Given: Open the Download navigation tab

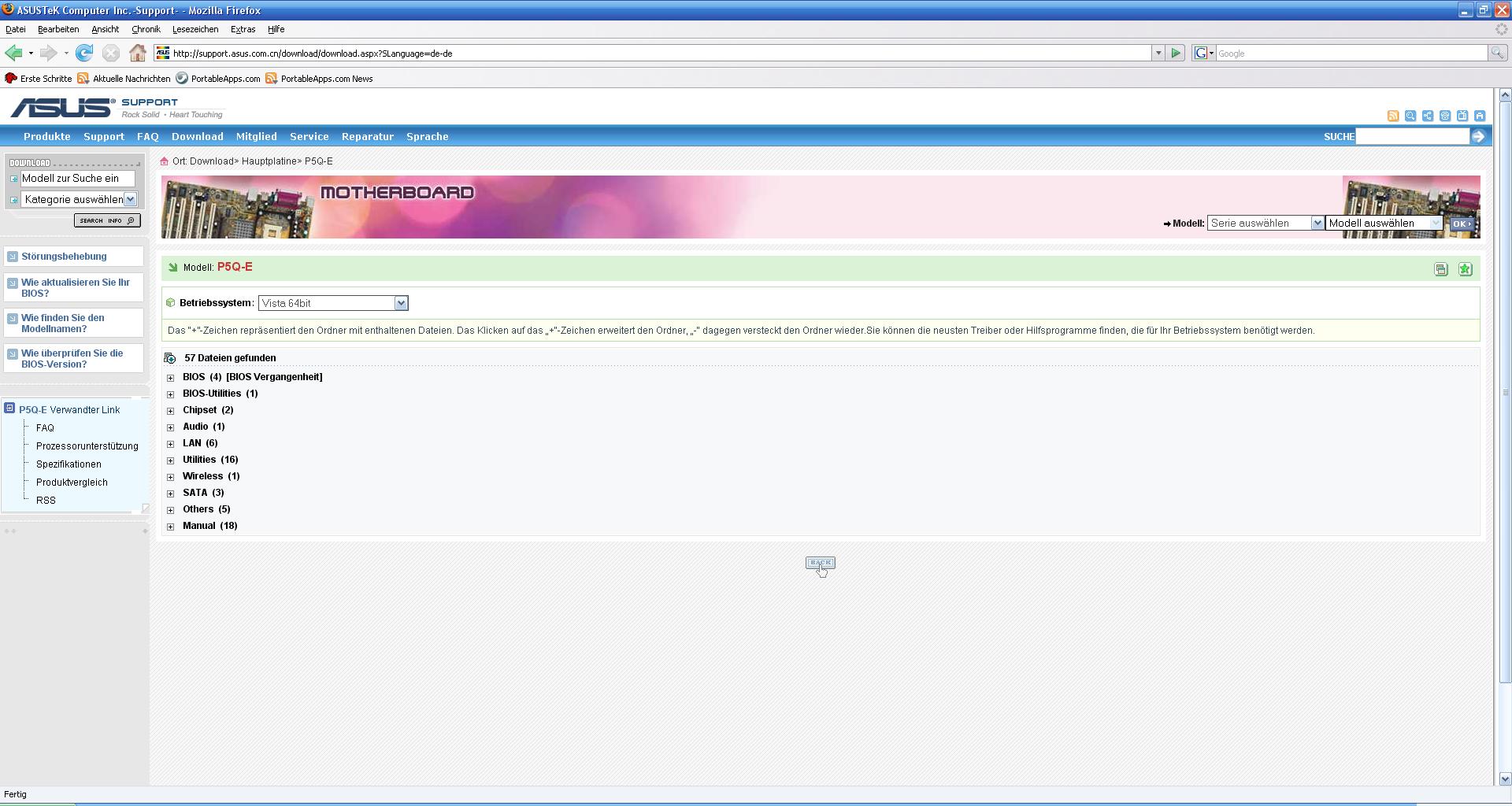Looking at the screenshot, I should [198, 136].
